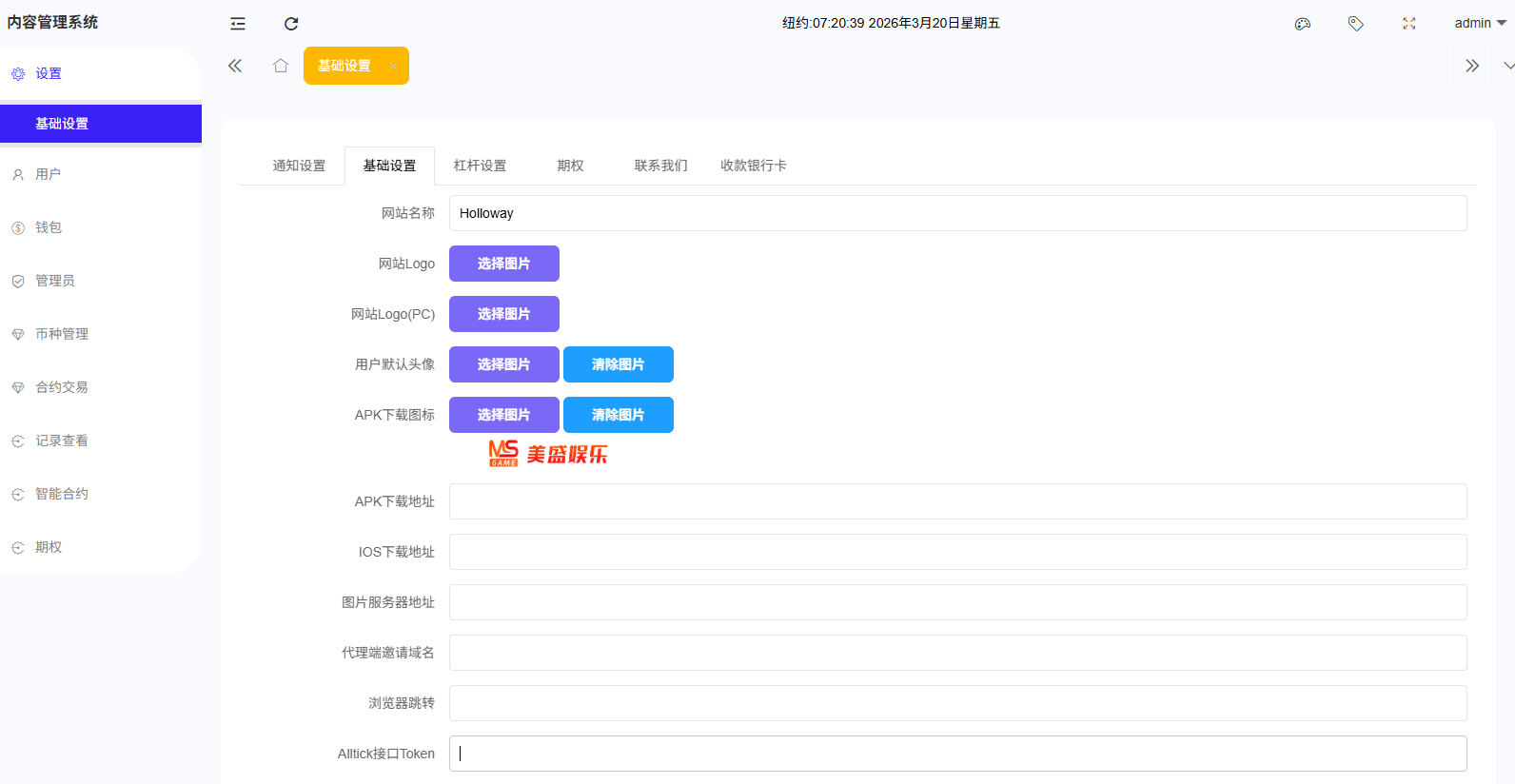This screenshot has width=1515, height=784.
Task: Click the refresh page icon
Action: 291,24
